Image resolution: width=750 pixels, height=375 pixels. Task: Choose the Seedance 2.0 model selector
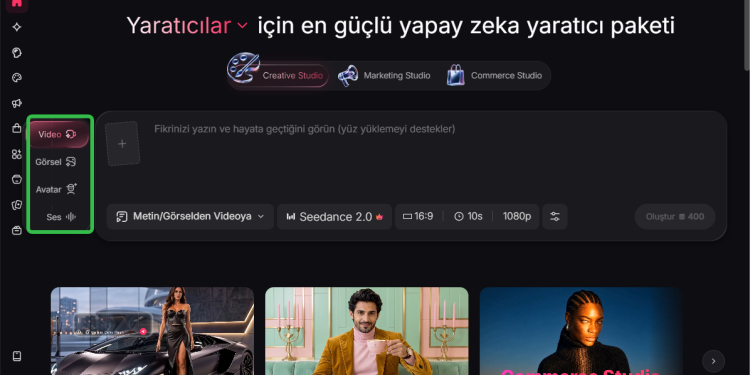pyautogui.click(x=334, y=217)
